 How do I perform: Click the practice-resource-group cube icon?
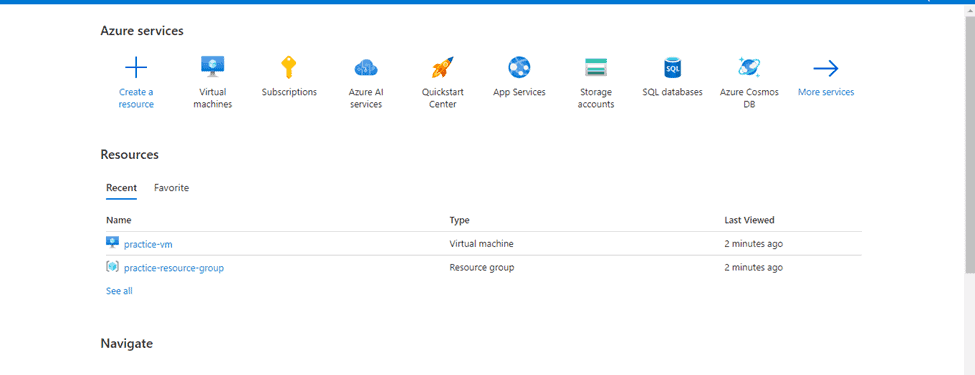click(112, 267)
